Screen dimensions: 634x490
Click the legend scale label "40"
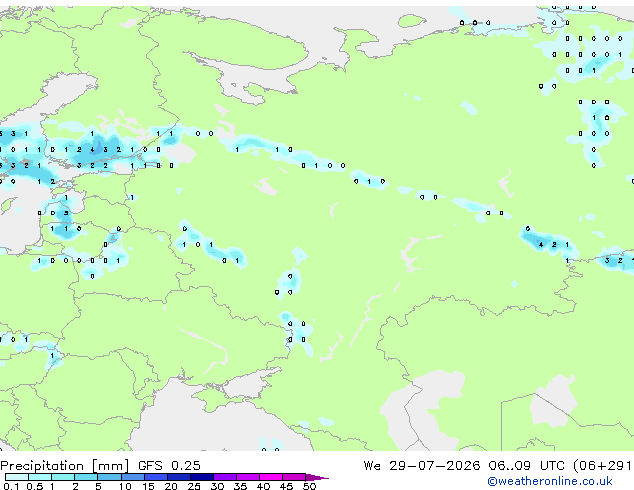[x=263, y=486]
